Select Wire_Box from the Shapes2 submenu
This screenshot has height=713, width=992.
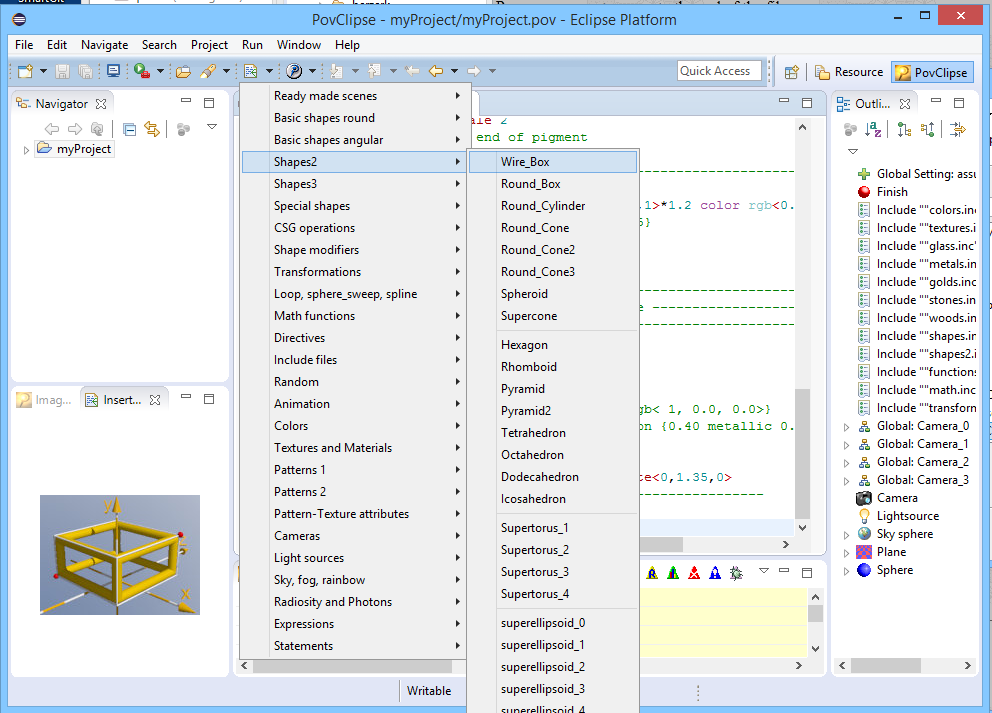click(553, 162)
